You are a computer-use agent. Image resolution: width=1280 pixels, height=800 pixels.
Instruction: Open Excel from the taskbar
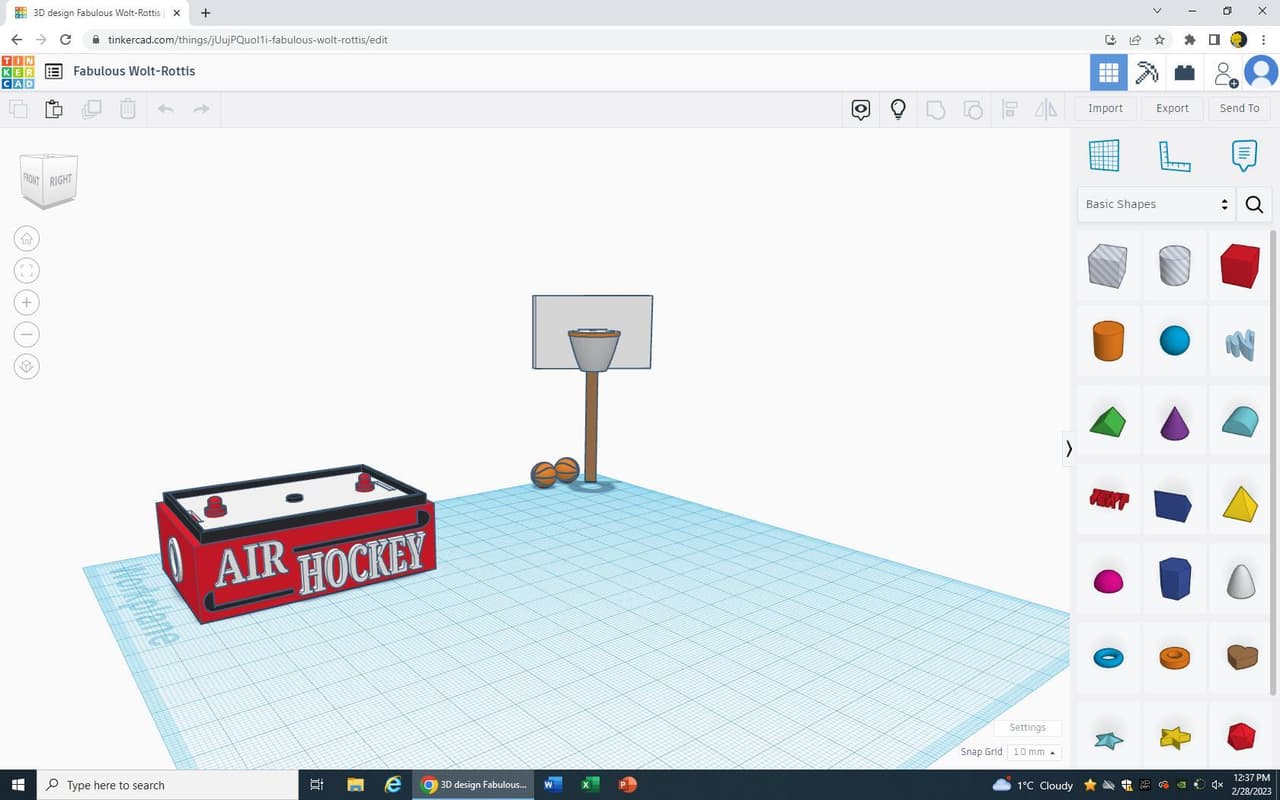point(590,785)
